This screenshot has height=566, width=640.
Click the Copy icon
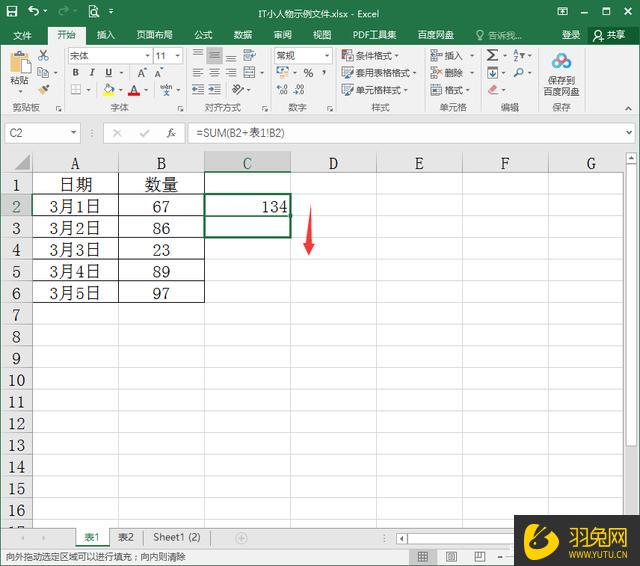click(43, 73)
